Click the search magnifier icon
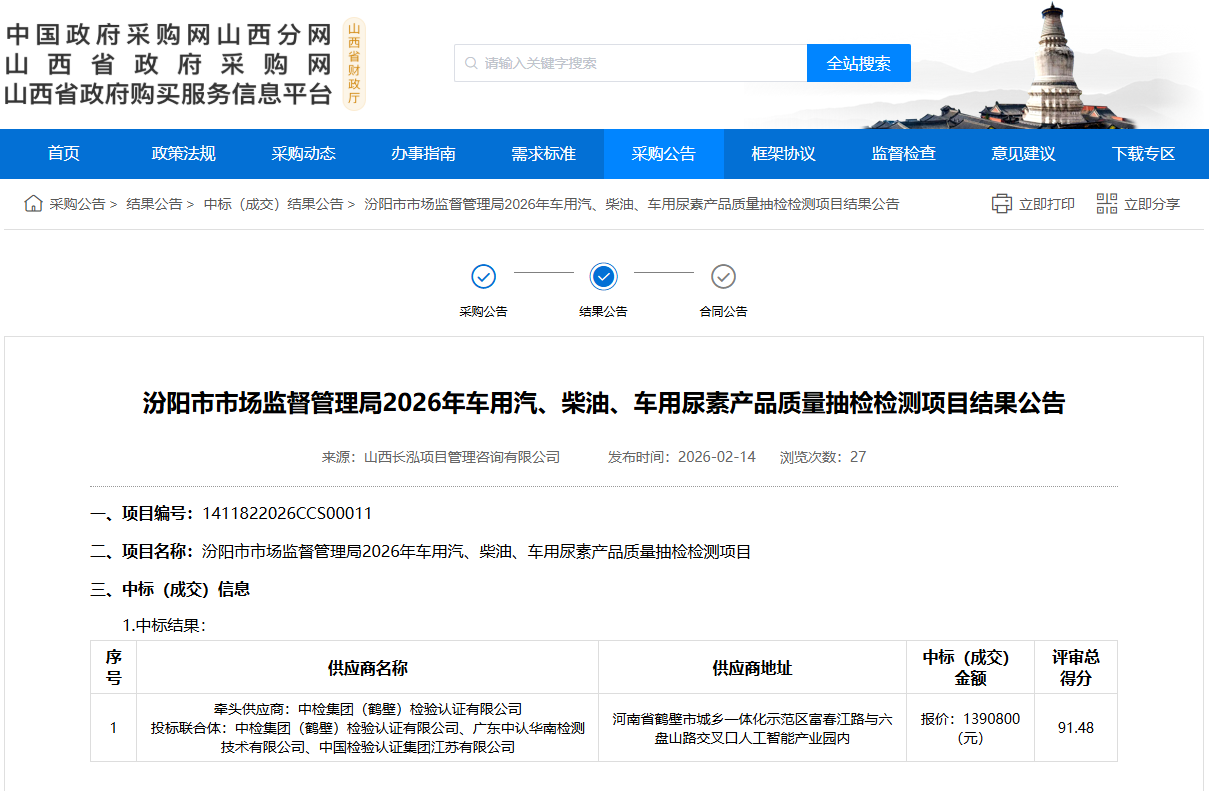Viewport: 1209px width, 791px height. (471, 63)
